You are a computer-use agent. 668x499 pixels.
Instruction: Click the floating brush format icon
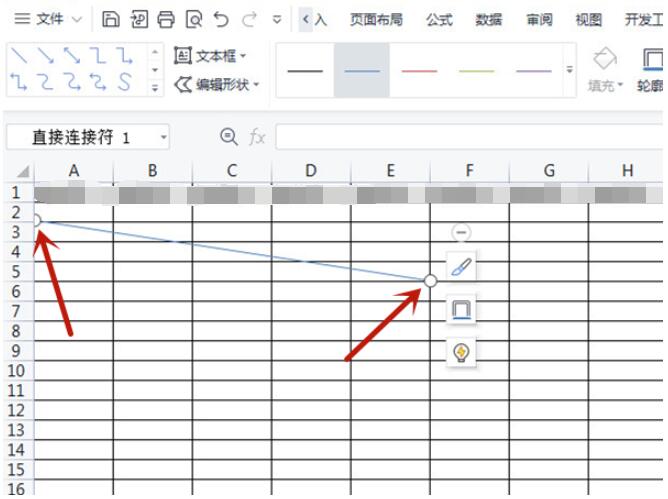461,268
